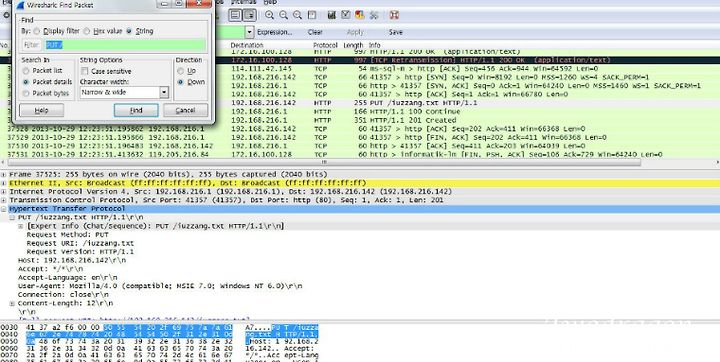Select Request URI: /iuzzang.txt line
The height and width of the screenshot is (362, 720).
point(80,243)
